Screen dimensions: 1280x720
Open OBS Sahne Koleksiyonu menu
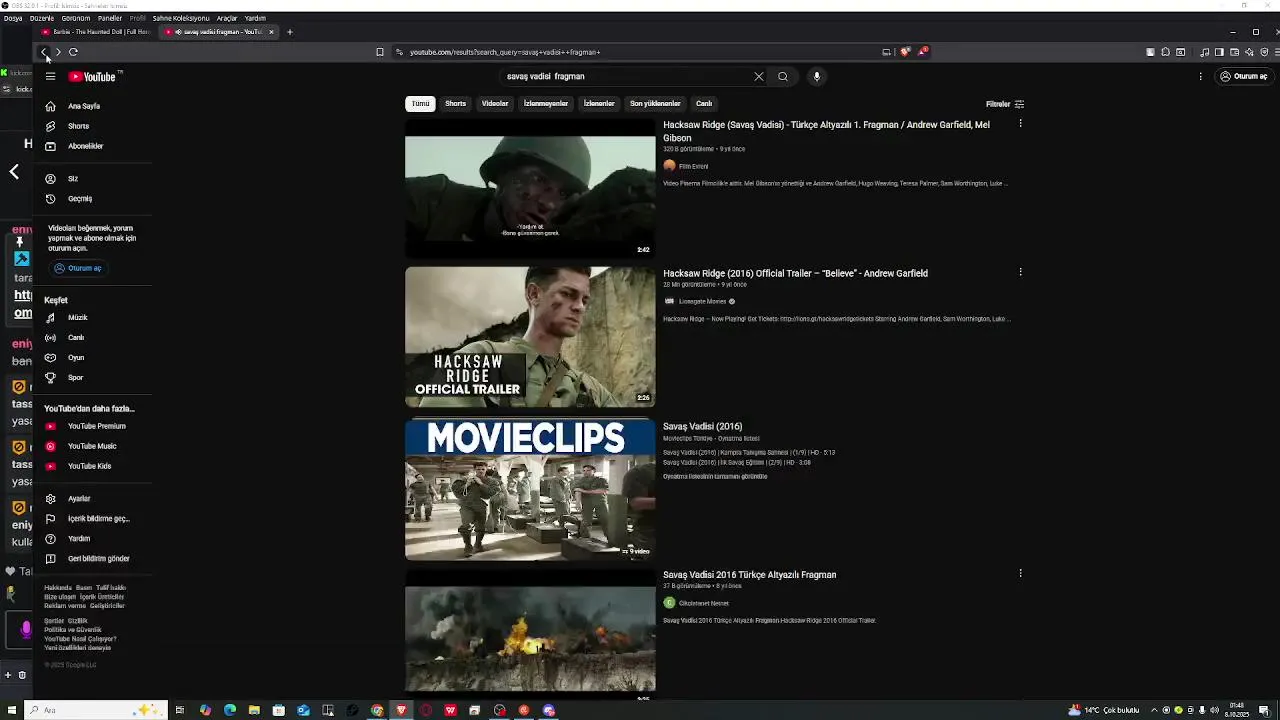[181, 18]
